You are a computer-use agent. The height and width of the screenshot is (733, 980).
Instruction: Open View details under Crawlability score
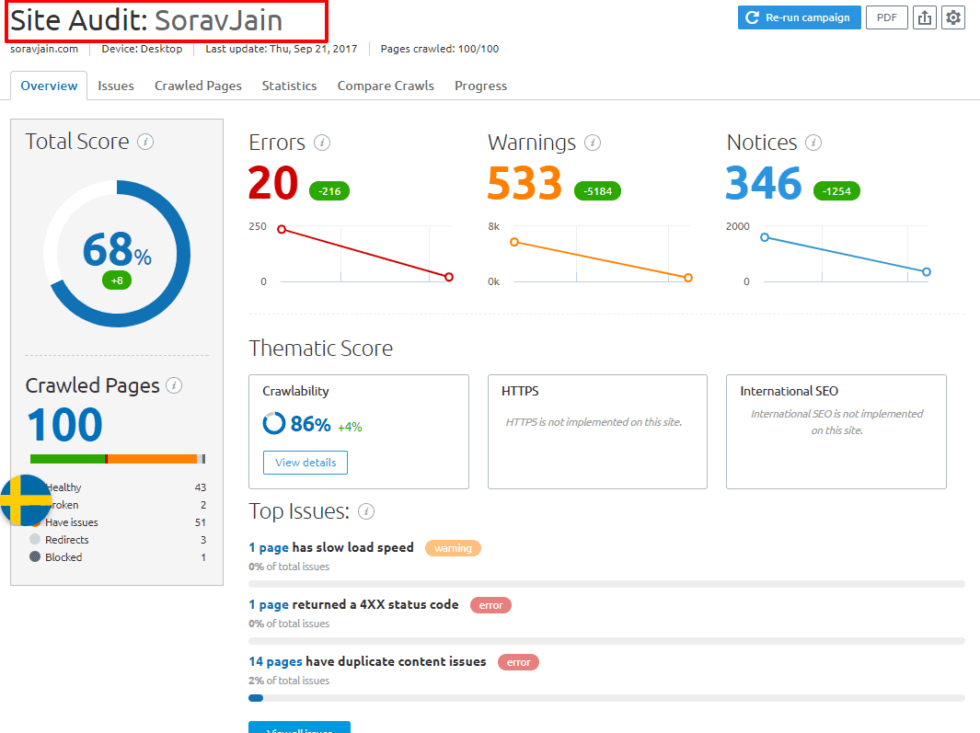(x=304, y=463)
